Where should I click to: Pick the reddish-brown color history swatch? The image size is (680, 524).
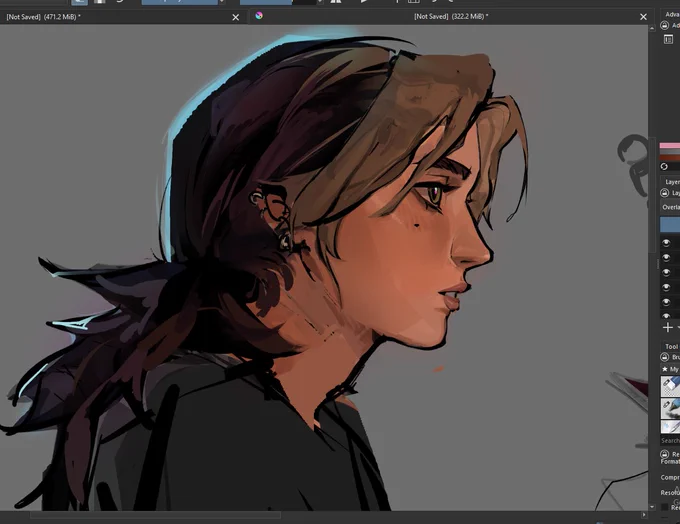(x=670, y=157)
